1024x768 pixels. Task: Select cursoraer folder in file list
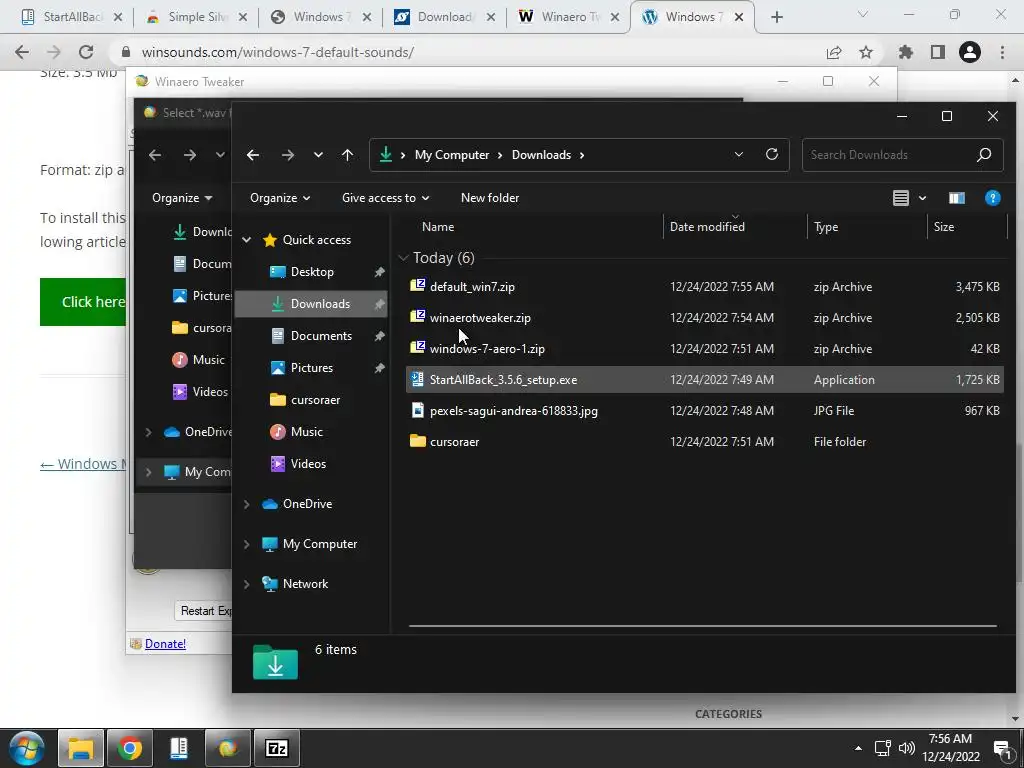[704, 442]
